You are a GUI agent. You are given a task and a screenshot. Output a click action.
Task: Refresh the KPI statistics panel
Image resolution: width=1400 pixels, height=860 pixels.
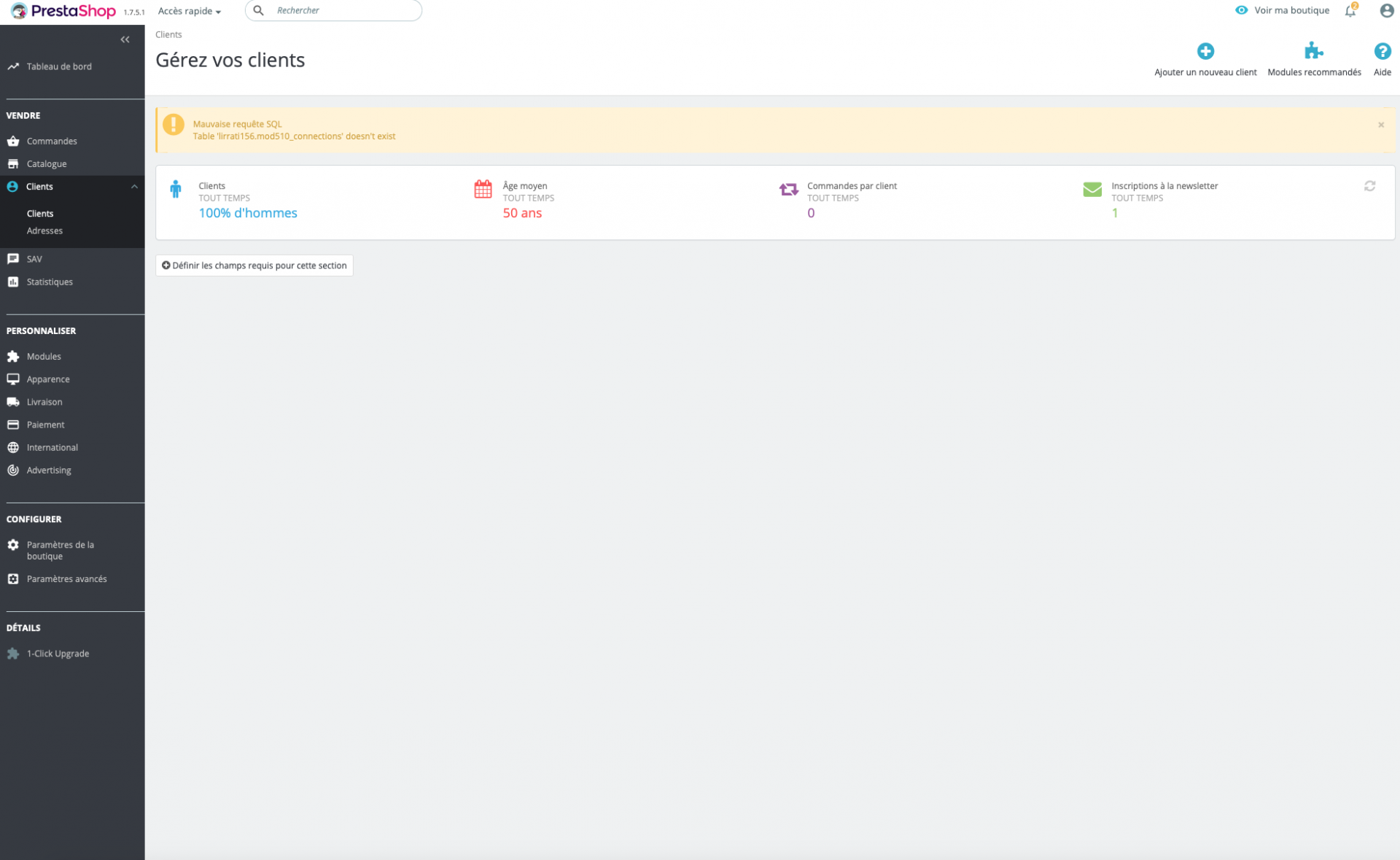(x=1369, y=186)
